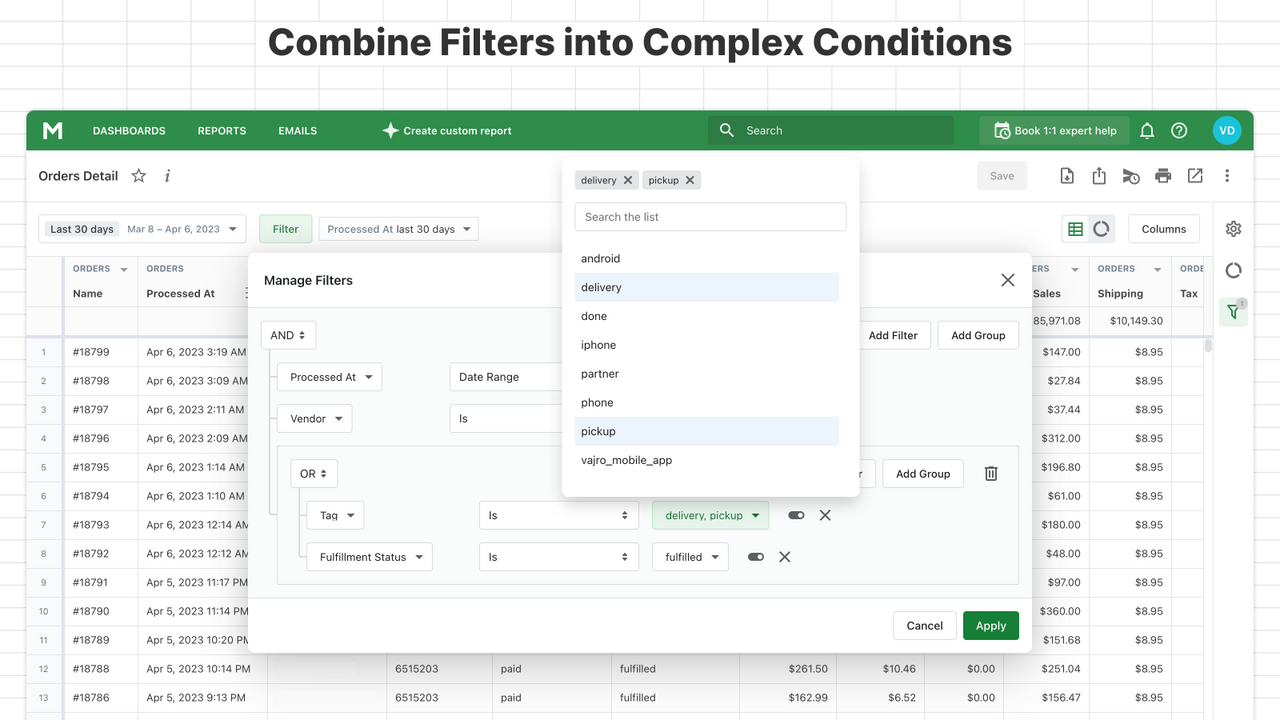Open the OR operator dropdown
1280x720 pixels.
(x=314, y=473)
